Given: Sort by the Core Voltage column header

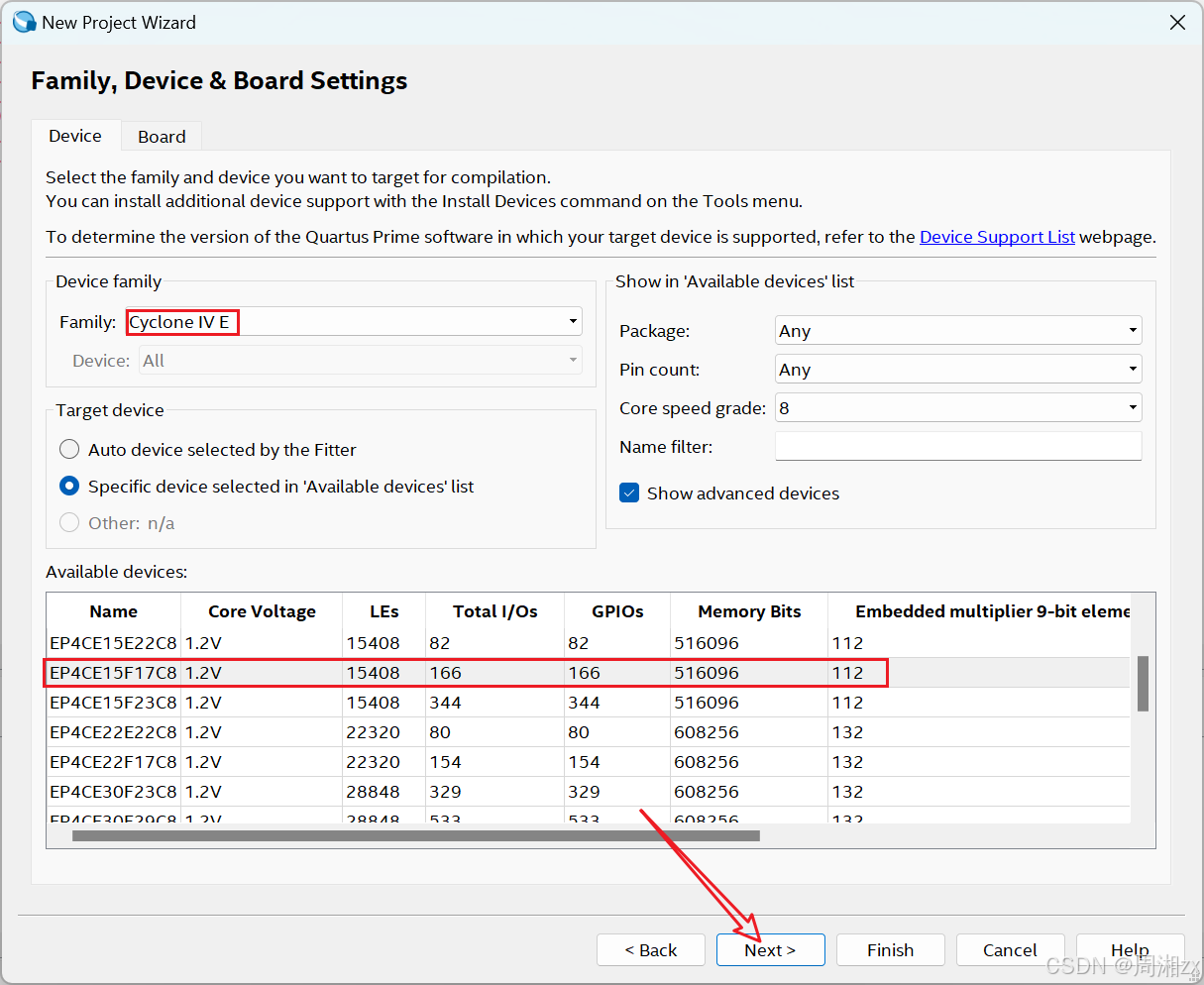Looking at the screenshot, I should pos(262,611).
